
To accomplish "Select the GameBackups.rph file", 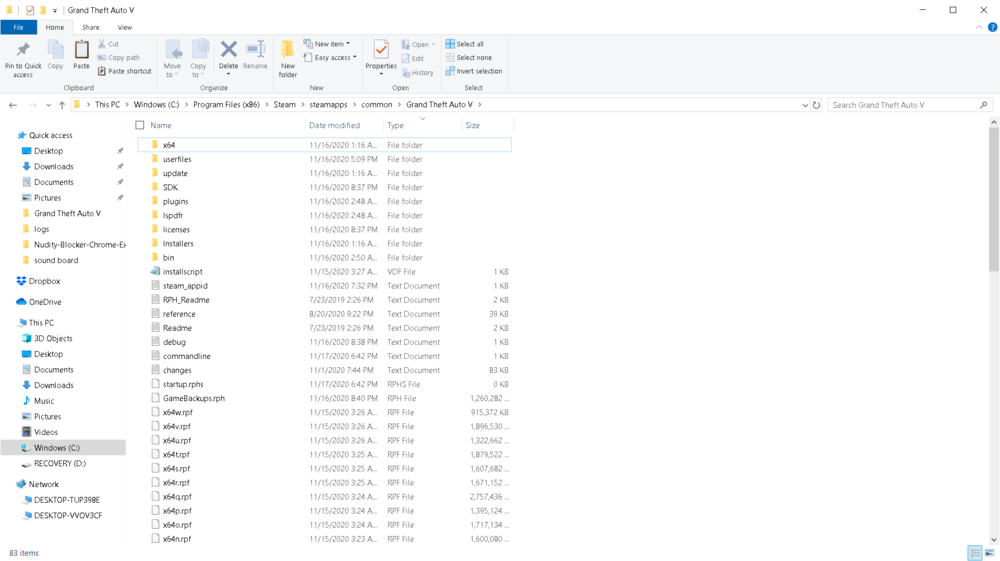I will coord(324,398).
